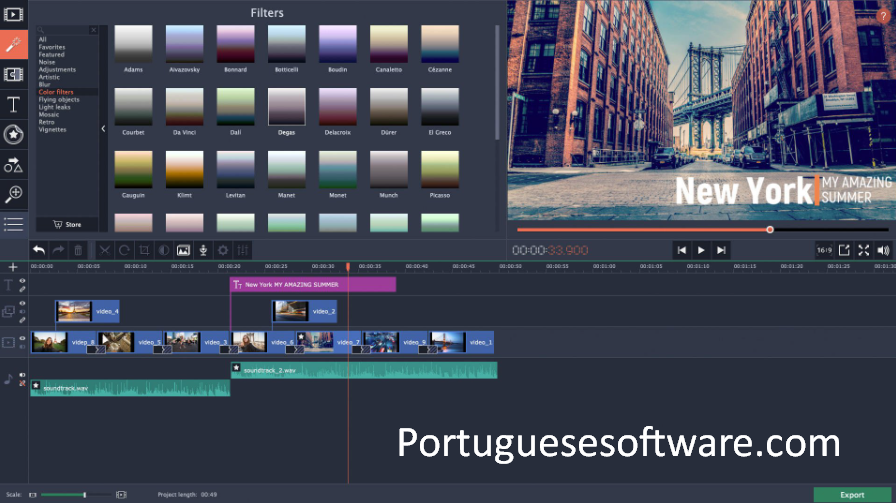This screenshot has height=503, width=896.
Task: Click the microphone Record audio icon
Action: [203, 250]
